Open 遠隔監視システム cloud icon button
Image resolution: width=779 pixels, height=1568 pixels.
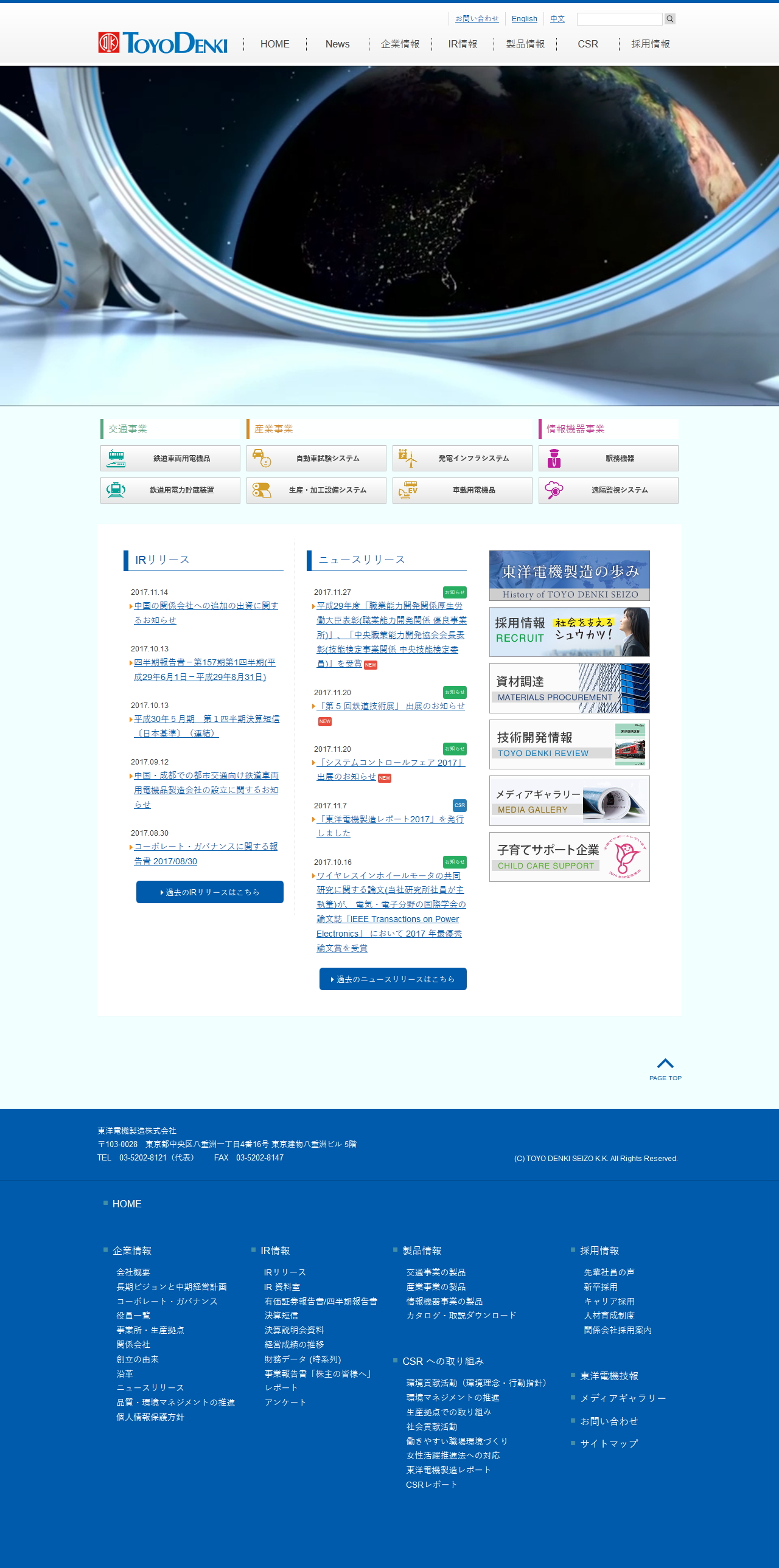[x=608, y=490]
